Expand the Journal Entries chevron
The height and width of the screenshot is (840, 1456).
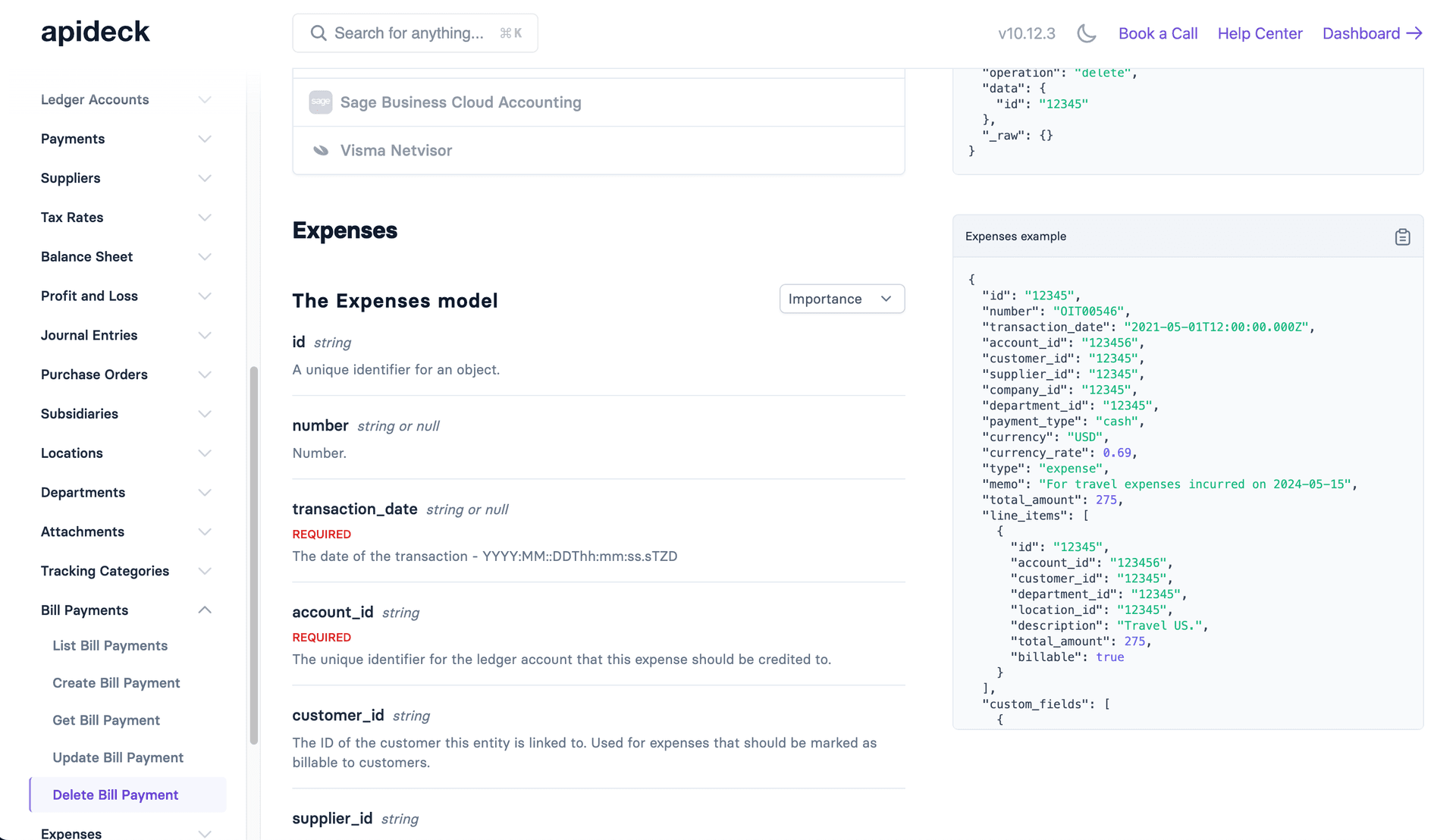click(x=205, y=335)
